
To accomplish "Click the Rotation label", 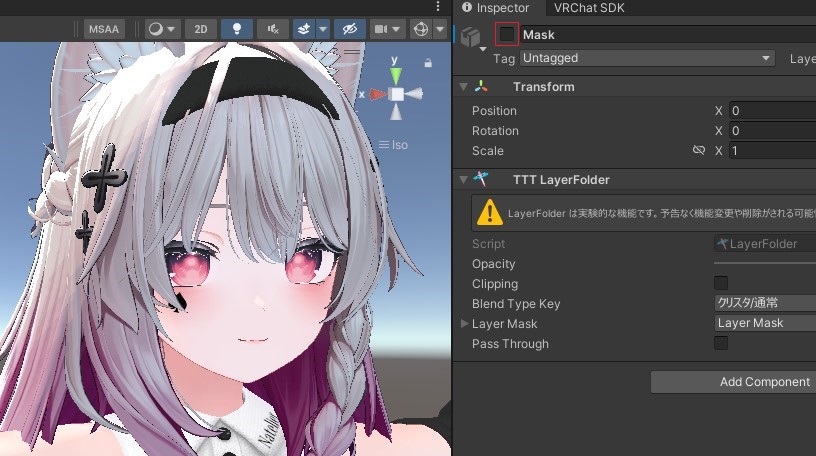I will tap(495, 131).
